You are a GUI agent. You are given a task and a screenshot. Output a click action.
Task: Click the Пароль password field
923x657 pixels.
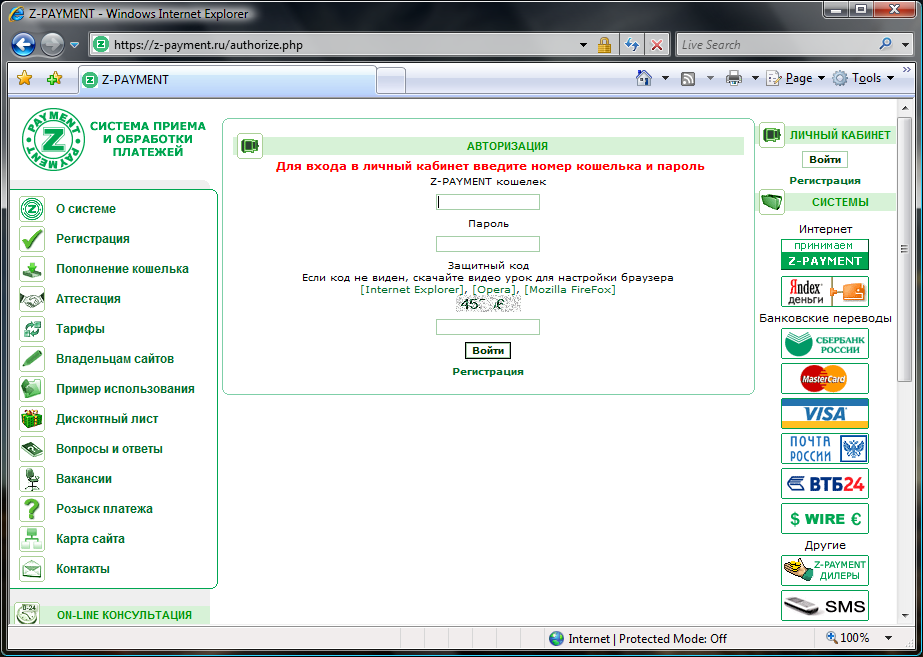[487, 244]
